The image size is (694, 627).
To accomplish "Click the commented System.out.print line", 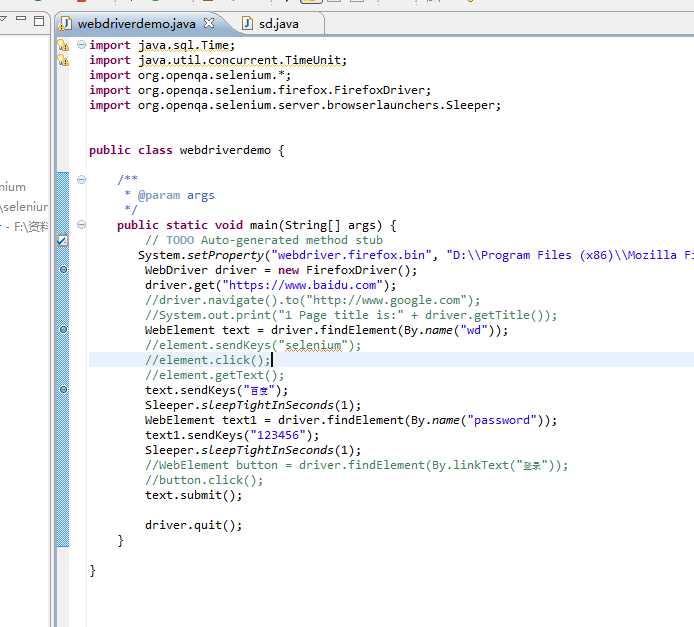I will (351, 315).
